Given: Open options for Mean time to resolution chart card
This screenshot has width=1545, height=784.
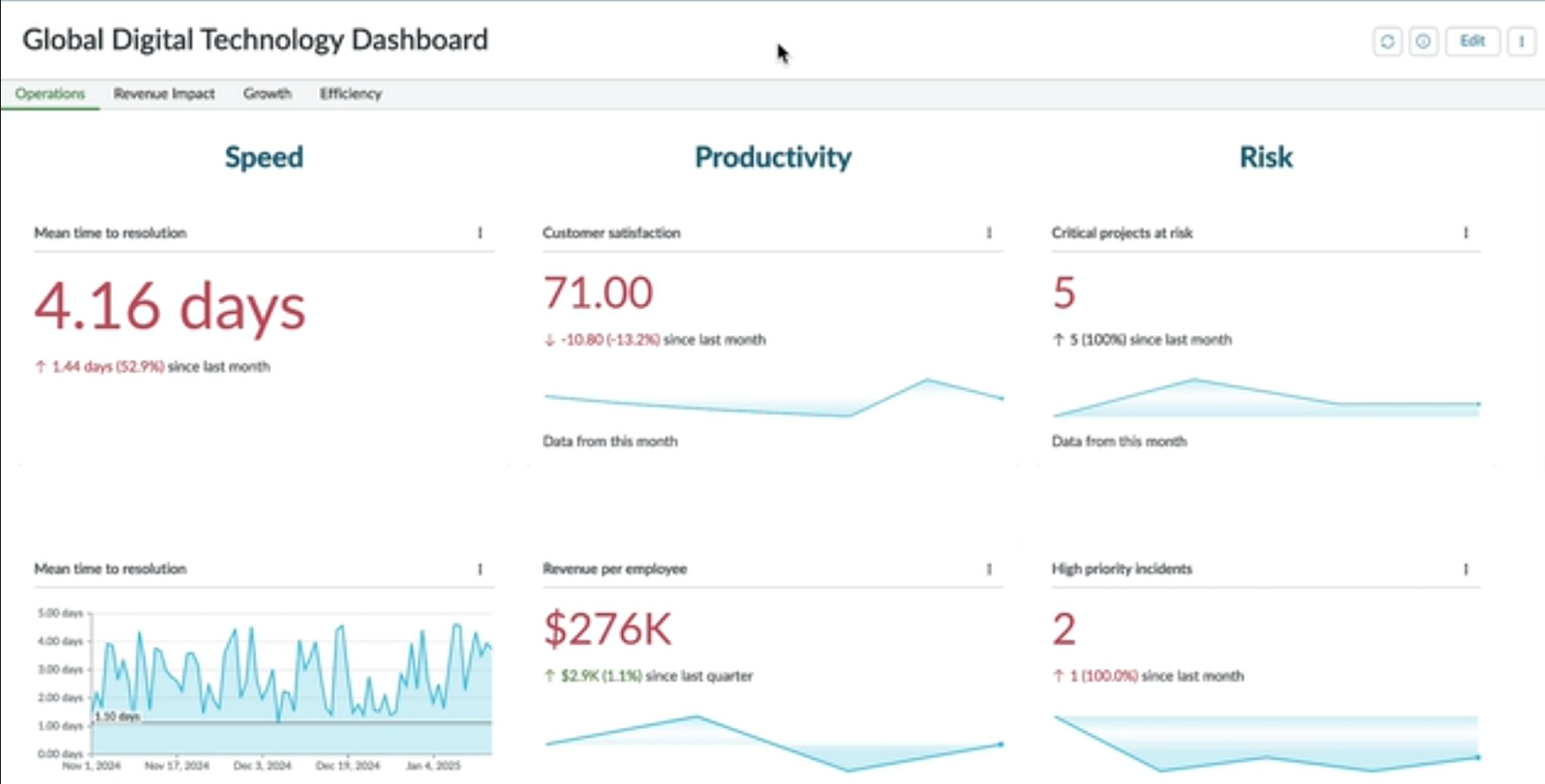Looking at the screenshot, I should (480, 569).
